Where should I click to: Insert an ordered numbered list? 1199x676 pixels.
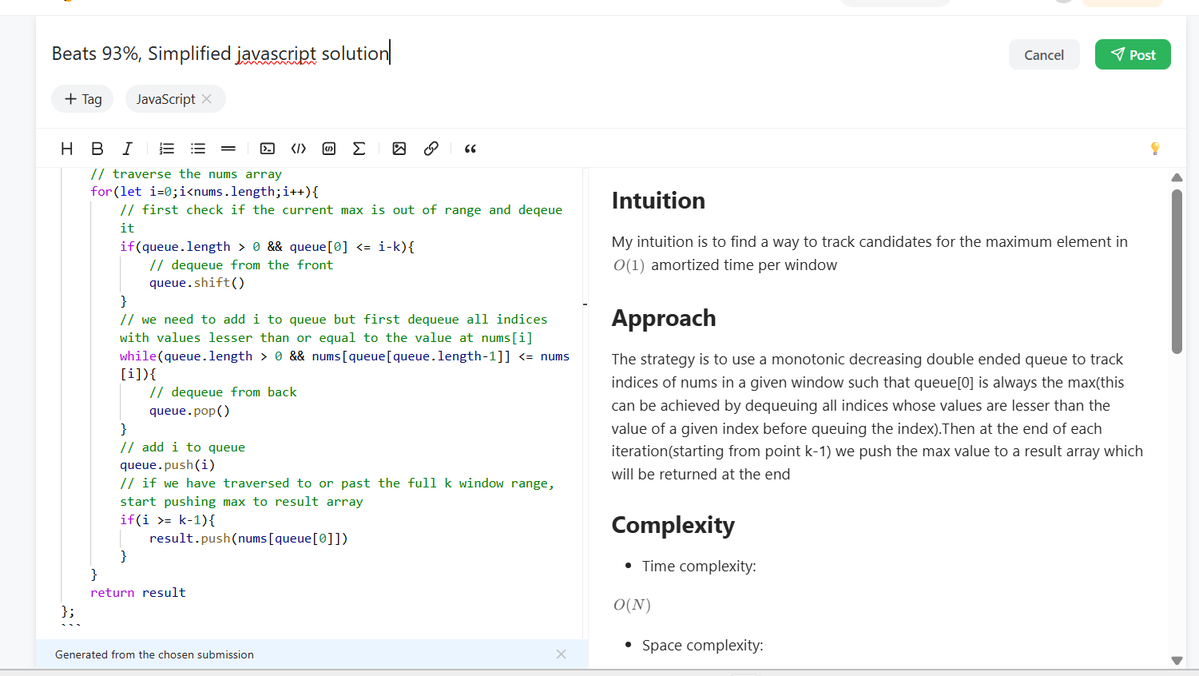click(167, 148)
